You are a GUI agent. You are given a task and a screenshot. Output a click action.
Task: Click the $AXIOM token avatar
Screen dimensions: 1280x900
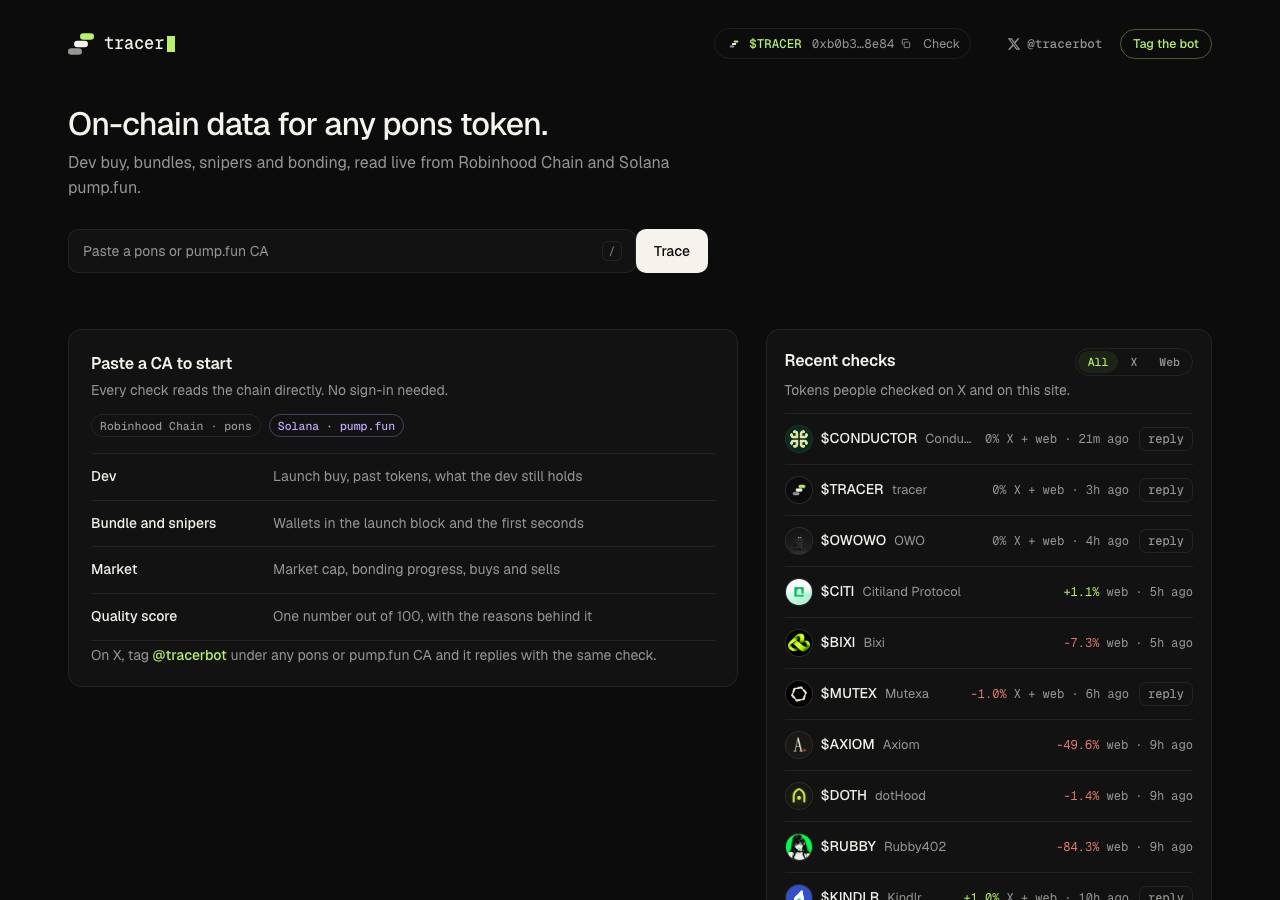click(799, 745)
